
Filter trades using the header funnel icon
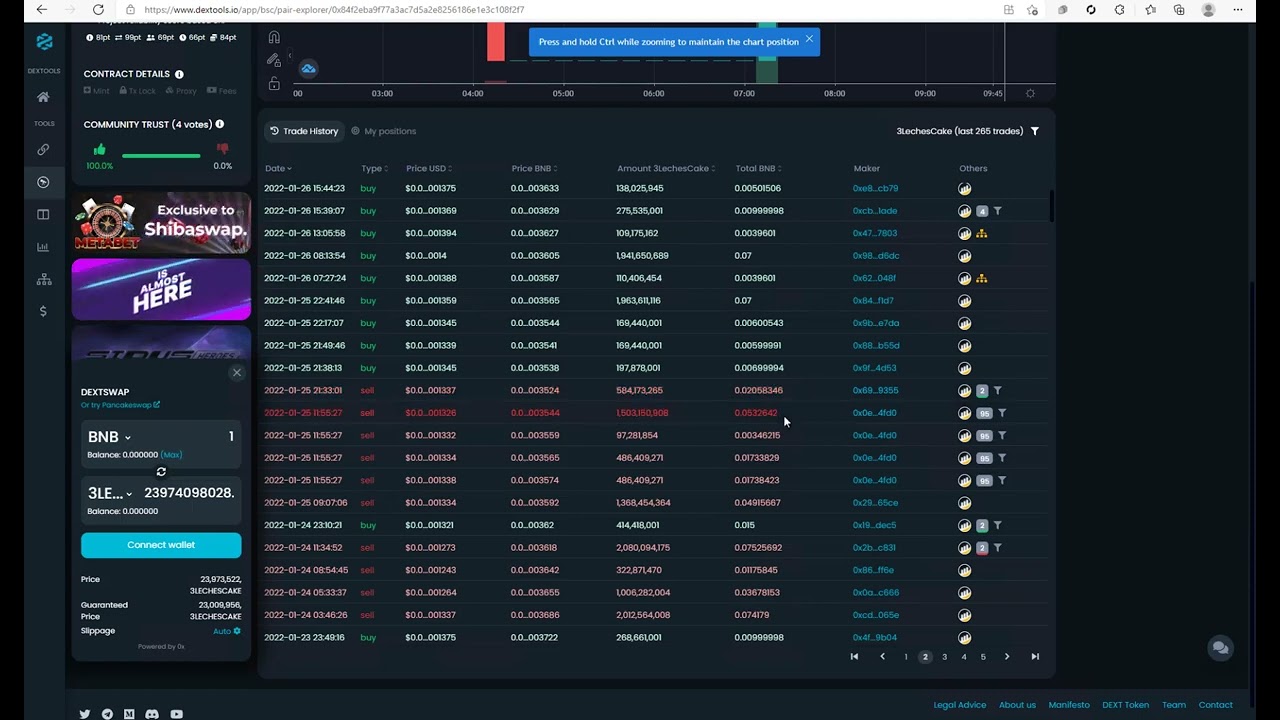coord(1035,131)
